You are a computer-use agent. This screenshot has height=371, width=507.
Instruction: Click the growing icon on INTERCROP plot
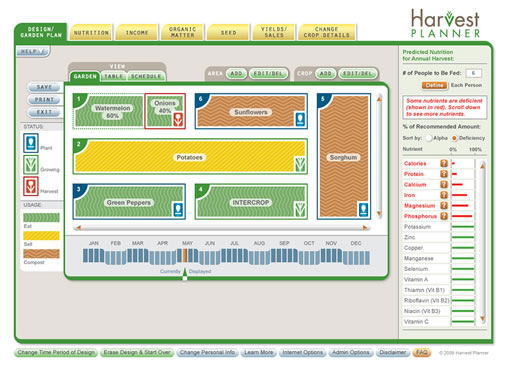pyautogui.click(x=300, y=209)
